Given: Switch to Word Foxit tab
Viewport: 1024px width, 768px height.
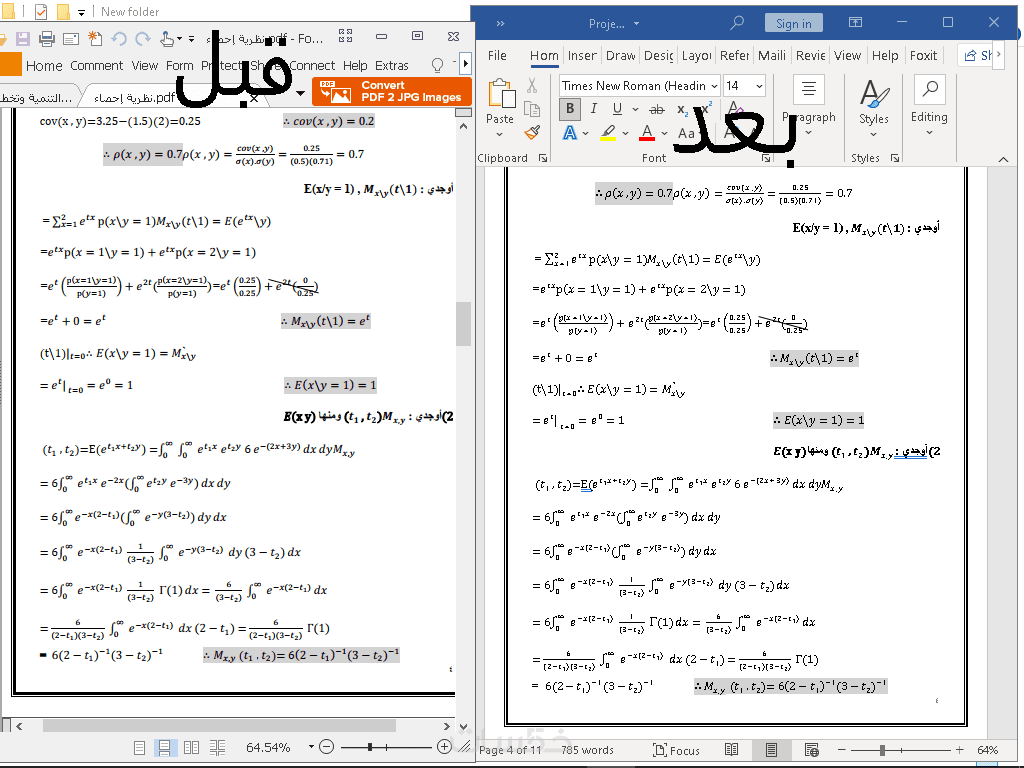Looking at the screenshot, I should click(x=923, y=56).
